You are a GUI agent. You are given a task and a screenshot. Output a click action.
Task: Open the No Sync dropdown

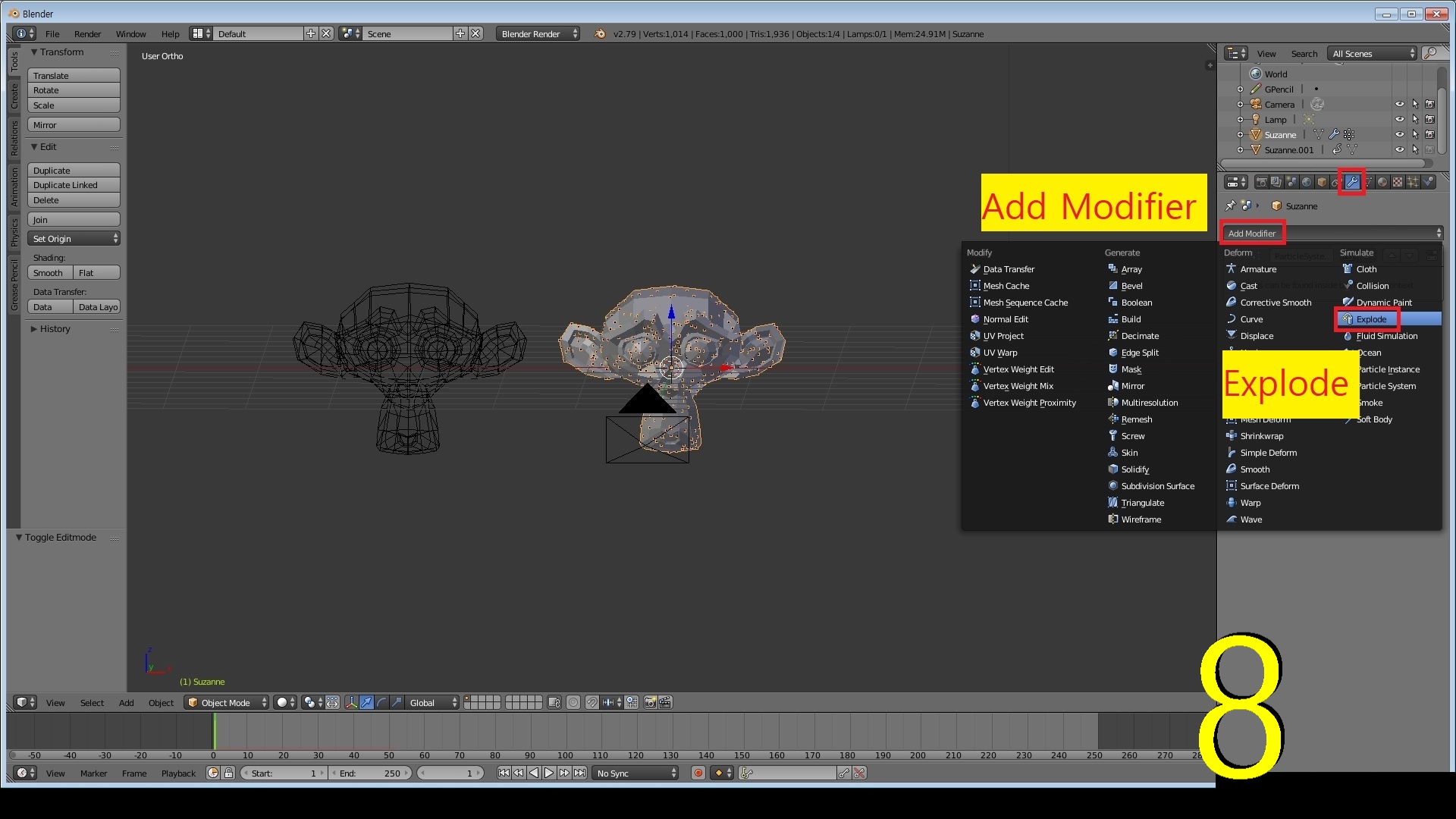coord(635,773)
